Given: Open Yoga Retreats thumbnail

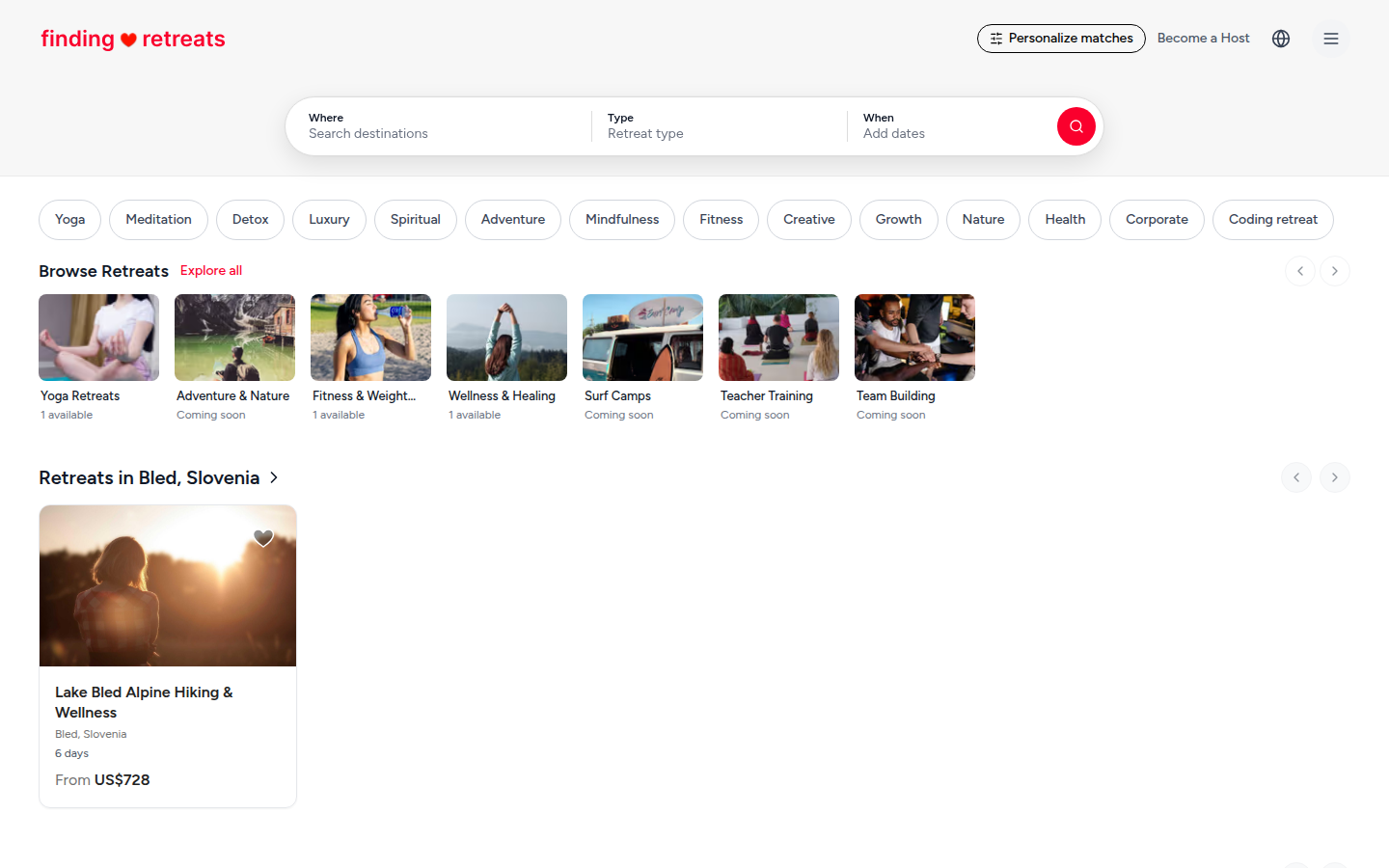Looking at the screenshot, I should coord(98,338).
